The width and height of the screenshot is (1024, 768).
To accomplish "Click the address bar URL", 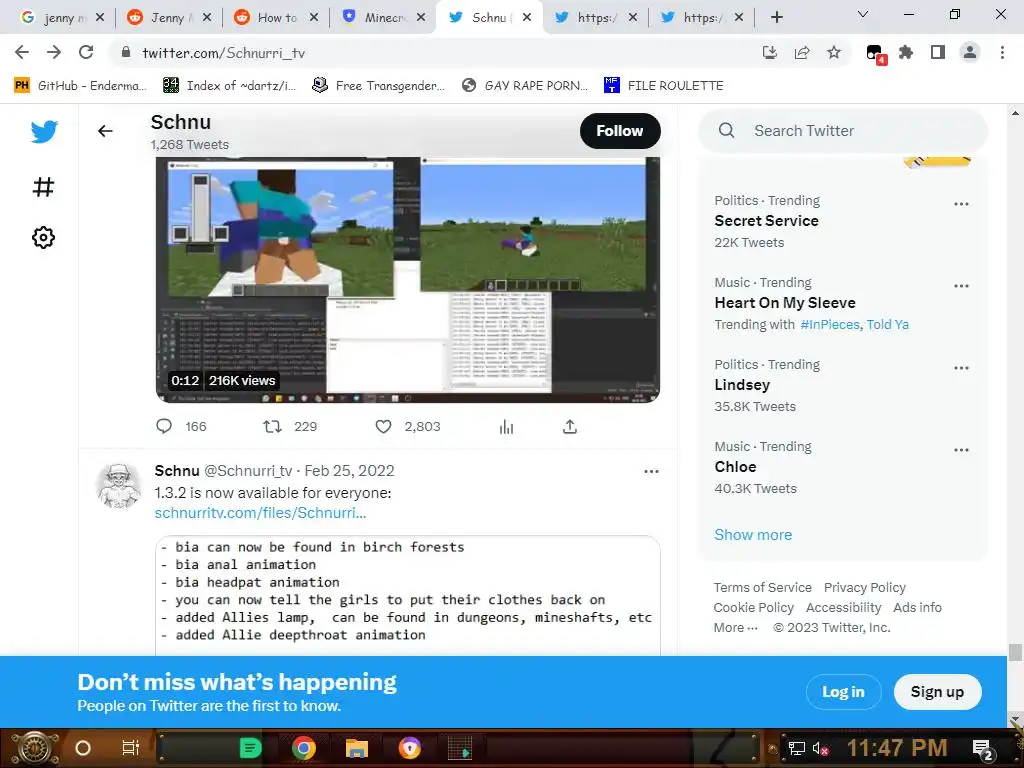I will (x=223, y=53).
